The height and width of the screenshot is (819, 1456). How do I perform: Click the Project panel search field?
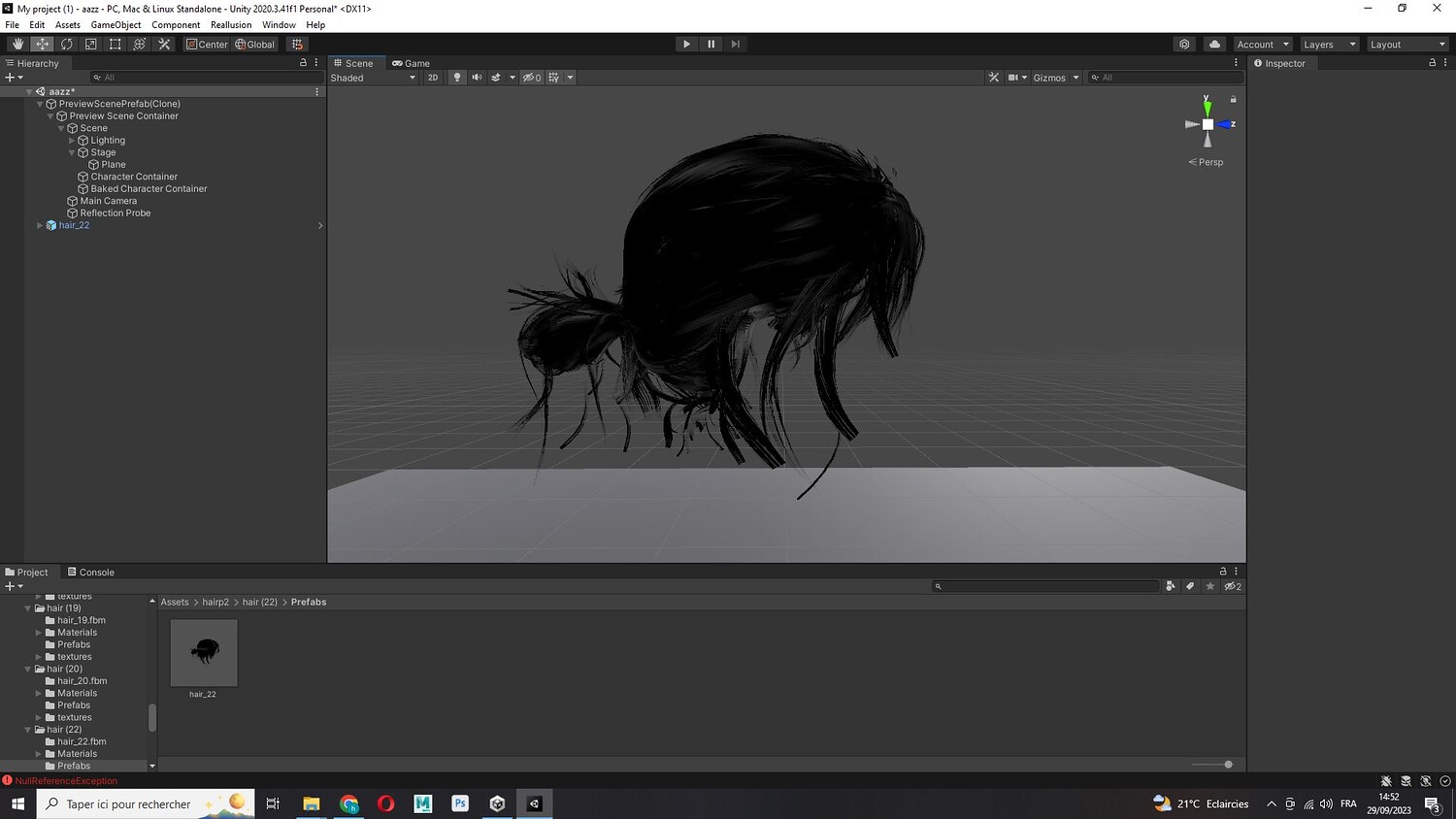1045,586
